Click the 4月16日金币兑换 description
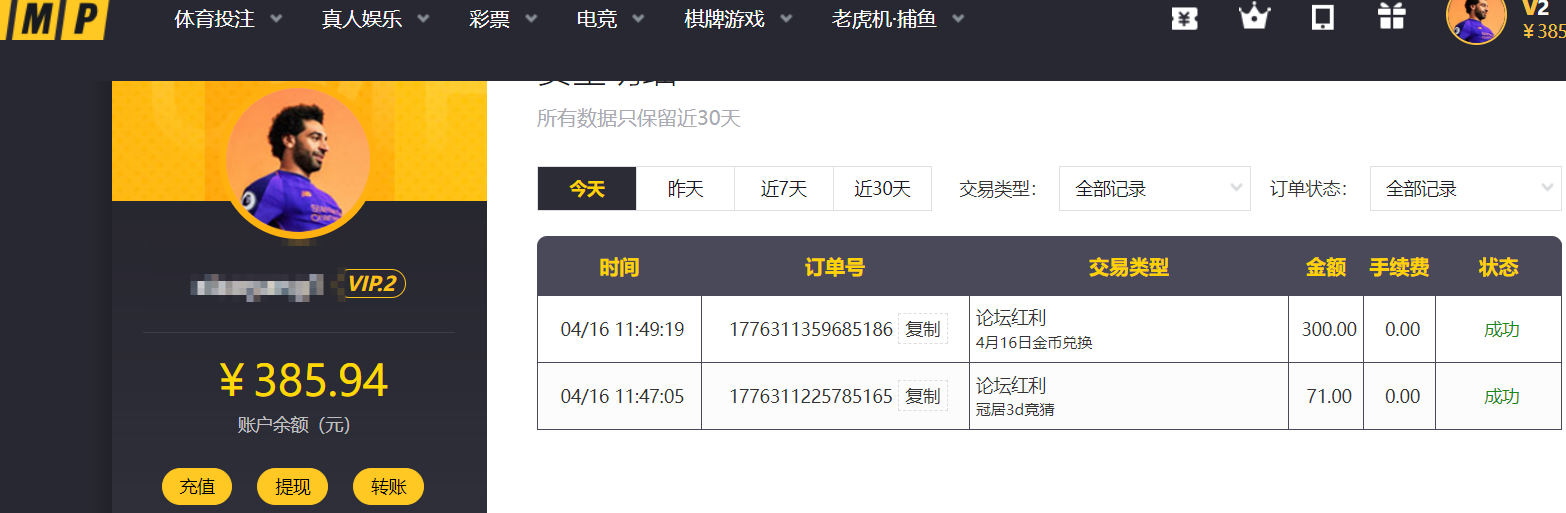The width and height of the screenshot is (1566, 513). pyautogui.click(x=1034, y=343)
